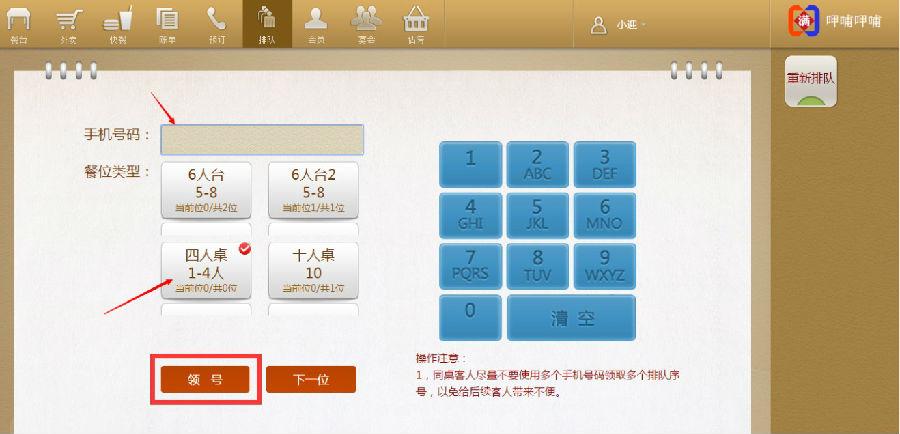
Task: Expand the 小通 user account dropdown
Action: tap(620, 25)
